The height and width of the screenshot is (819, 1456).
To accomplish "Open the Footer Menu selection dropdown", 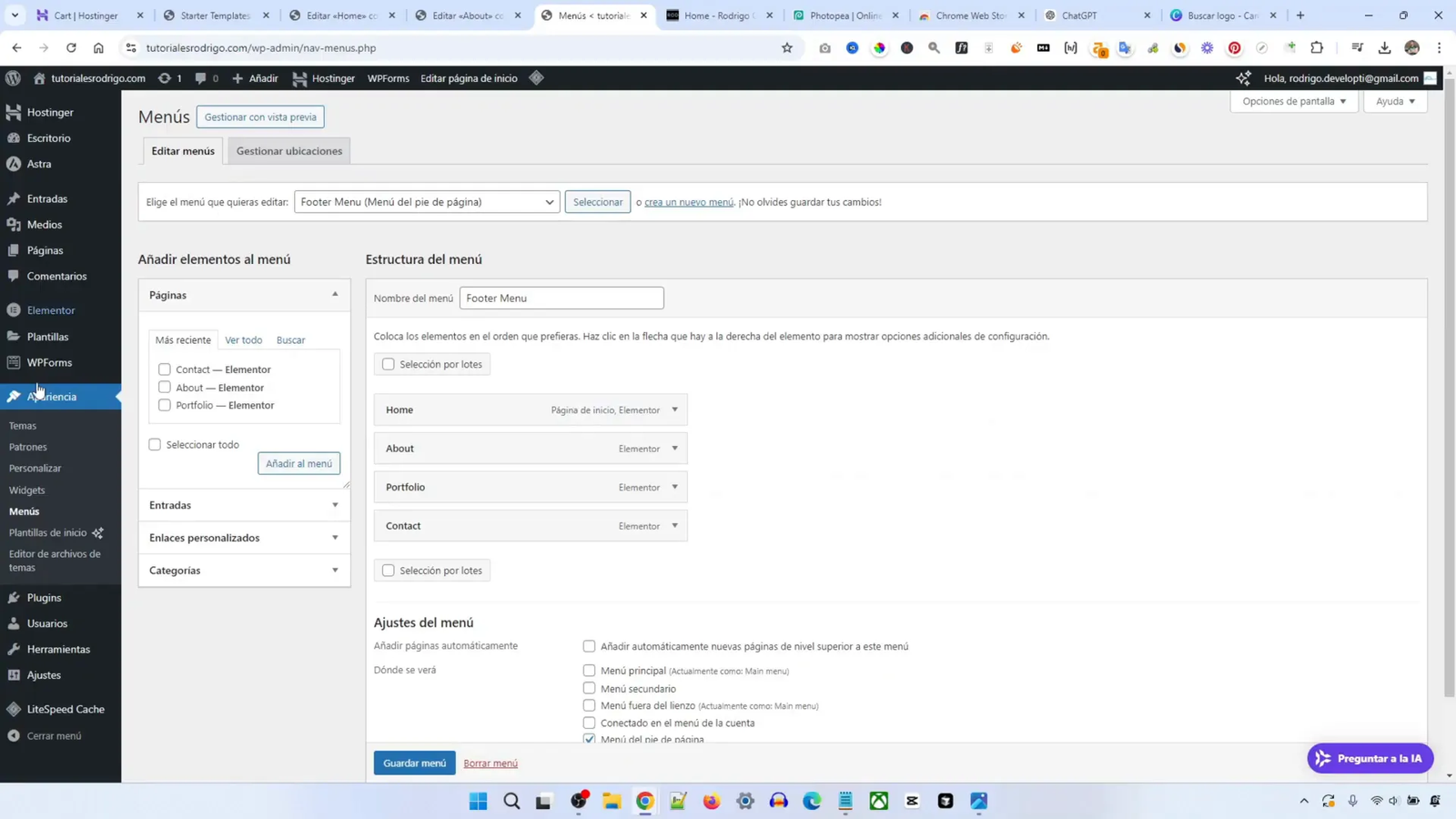I will (x=425, y=201).
